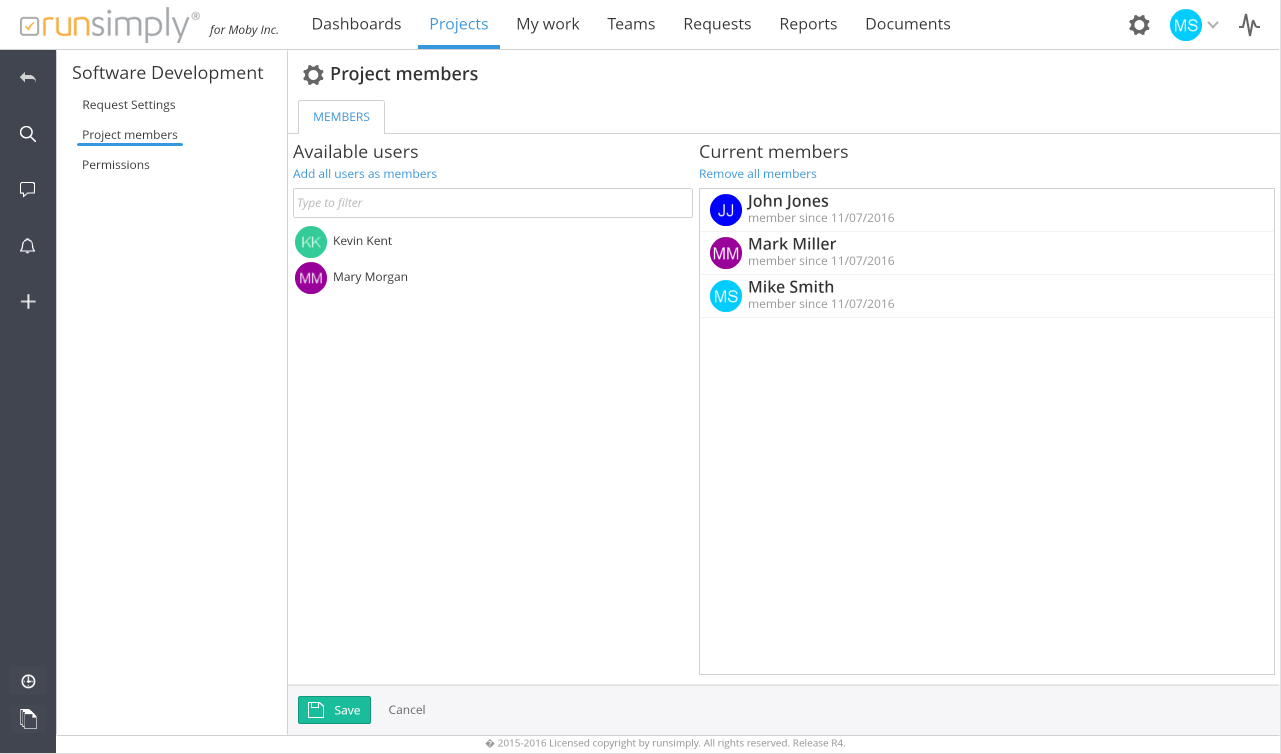Click the Save button
This screenshot has width=1281, height=754.
334,710
